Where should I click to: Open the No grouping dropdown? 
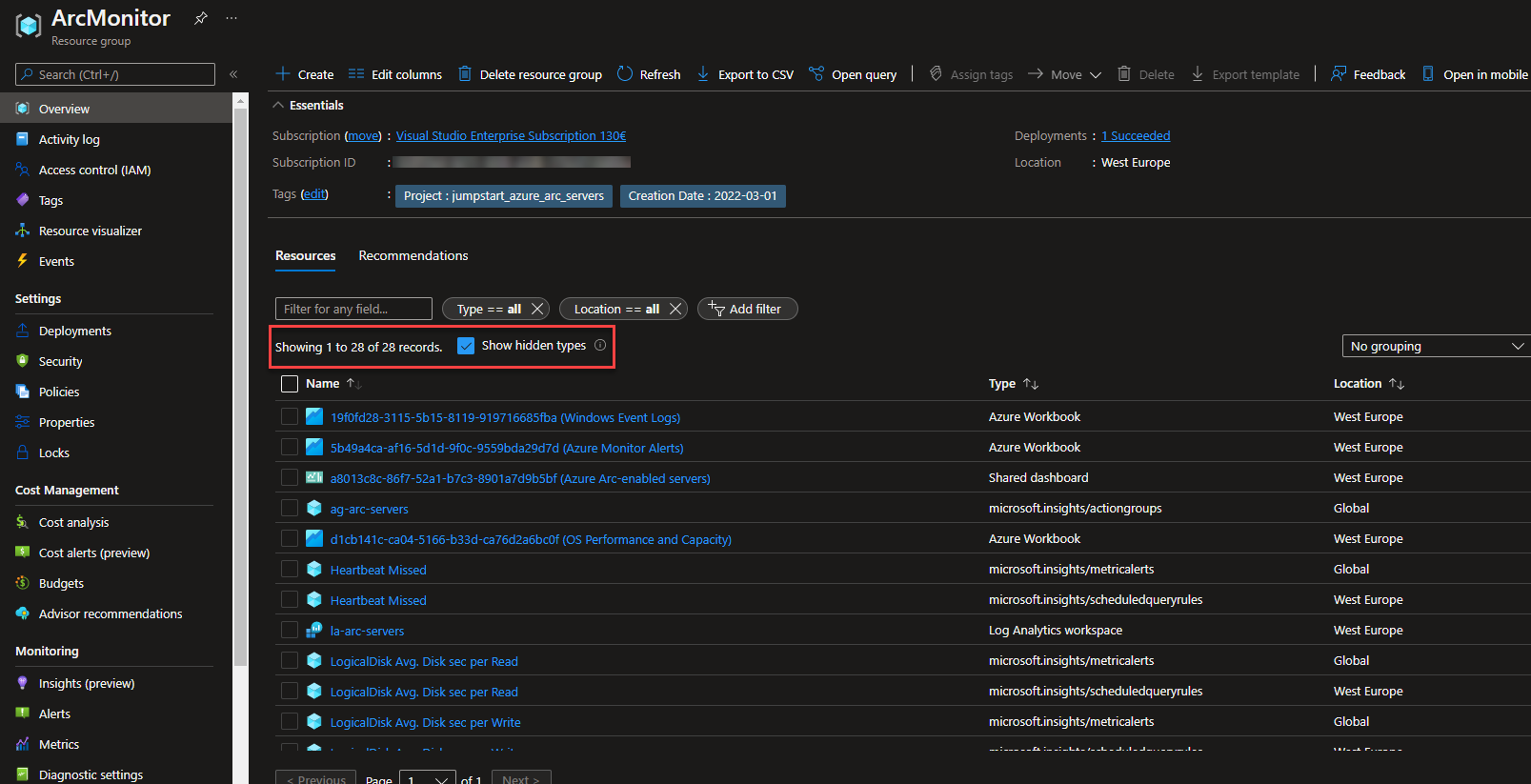[x=1436, y=346]
